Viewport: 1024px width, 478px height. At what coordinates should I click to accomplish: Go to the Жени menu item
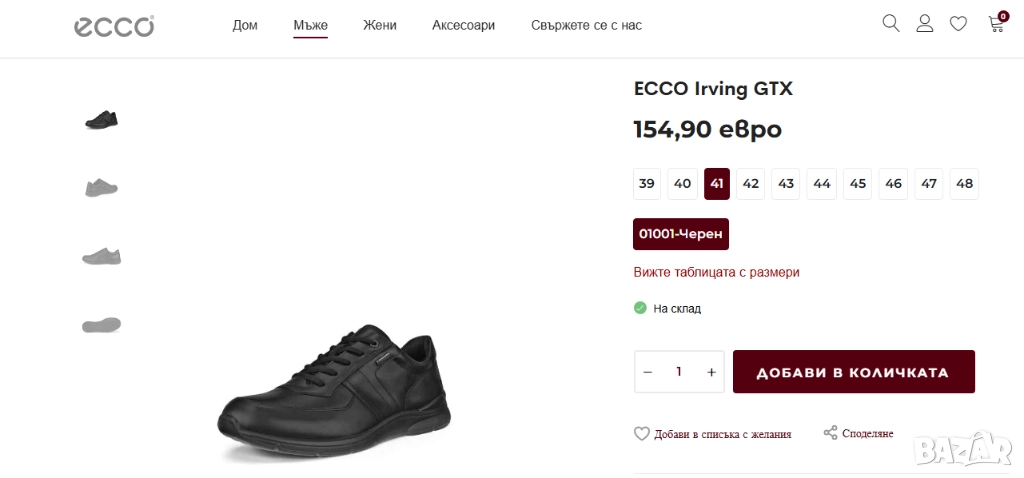click(380, 25)
